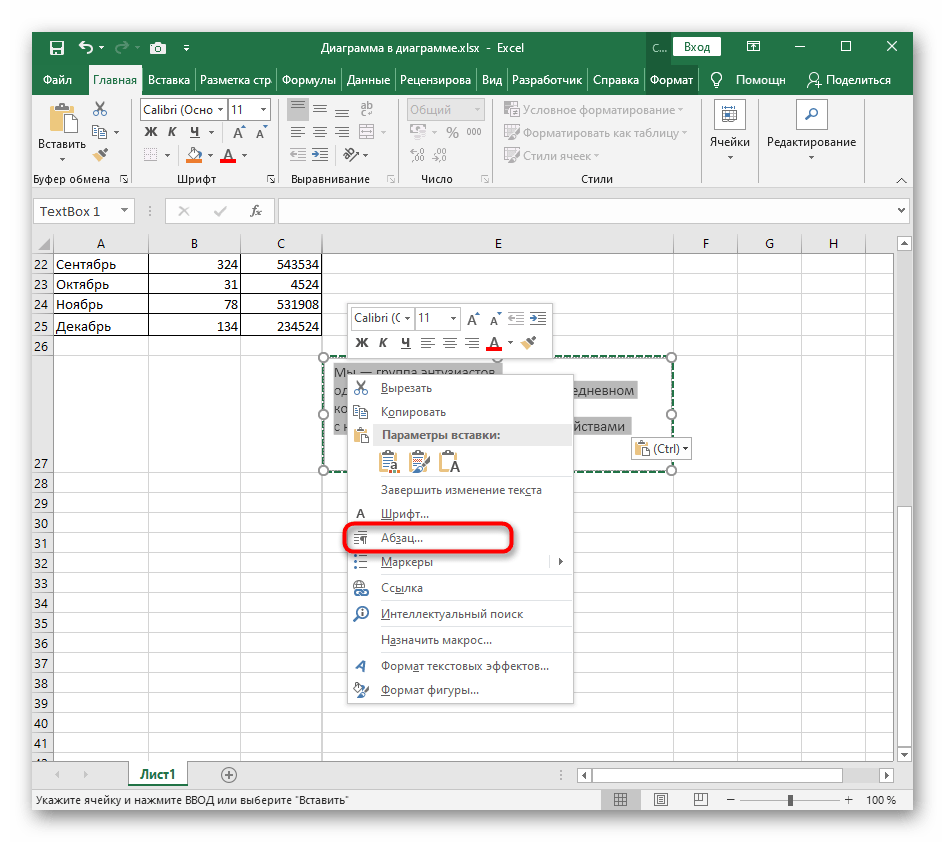Image resolution: width=945 pixels, height=842 pixels.
Task: Add a new sheet with the plus icon
Action: 229,775
